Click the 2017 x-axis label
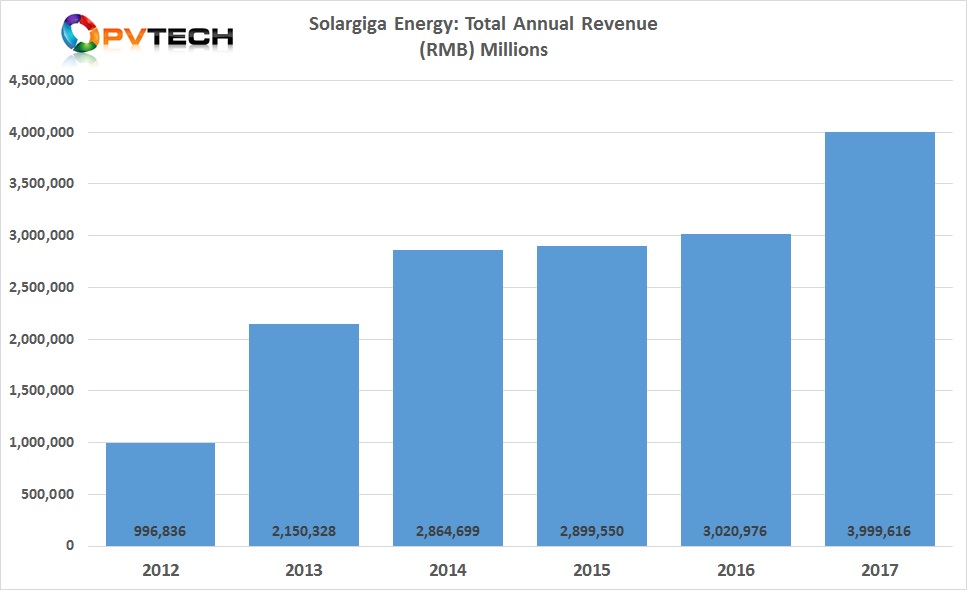Viewport: 967px width, 590px height. 880,570
